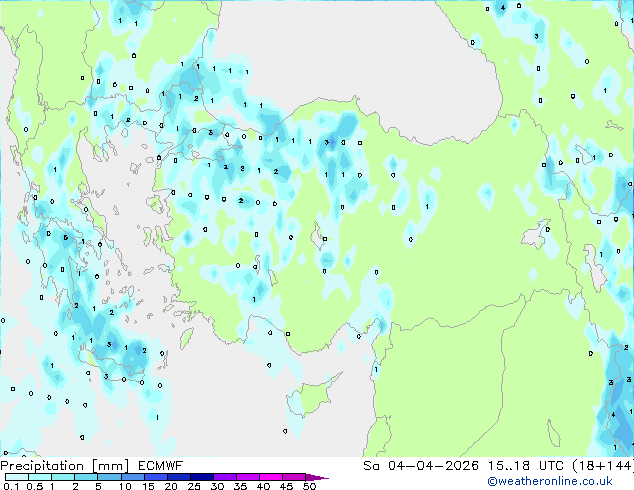Image resolution: width=634 pixels, height=490 pixels.
Task: Click the "[mm]" unit label
Action: pos(110,466)
